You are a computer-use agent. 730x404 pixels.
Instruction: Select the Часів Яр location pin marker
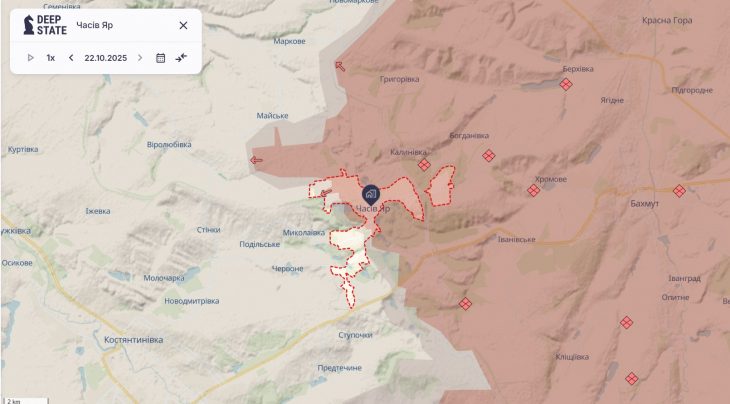(371, 195)
